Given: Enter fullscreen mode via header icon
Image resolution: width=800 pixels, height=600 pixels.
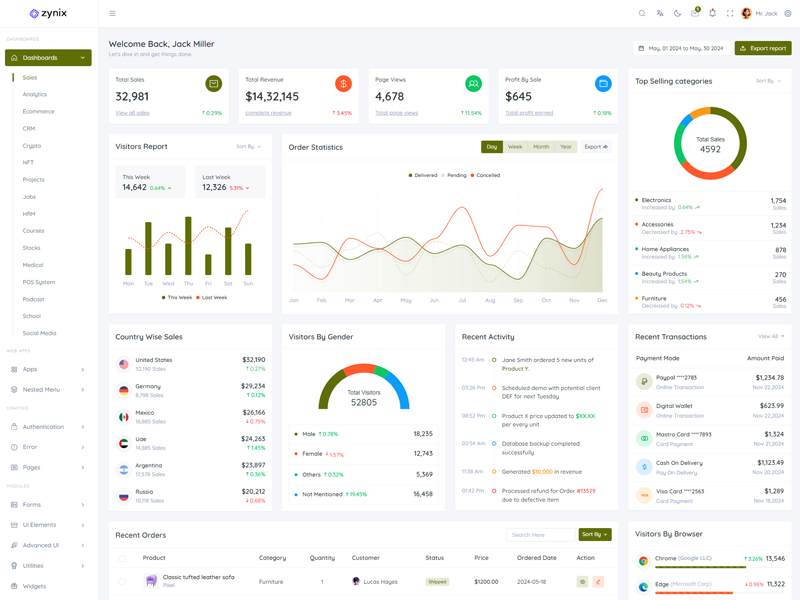Looking at the screenshot, I should pos(730,13).
